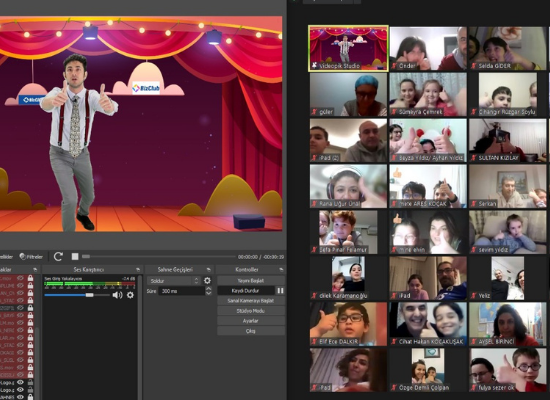The width and height of the screenshot is (550, 400).
Task: Adjust the audio mixer volume slider
Action: pos(77,295)
